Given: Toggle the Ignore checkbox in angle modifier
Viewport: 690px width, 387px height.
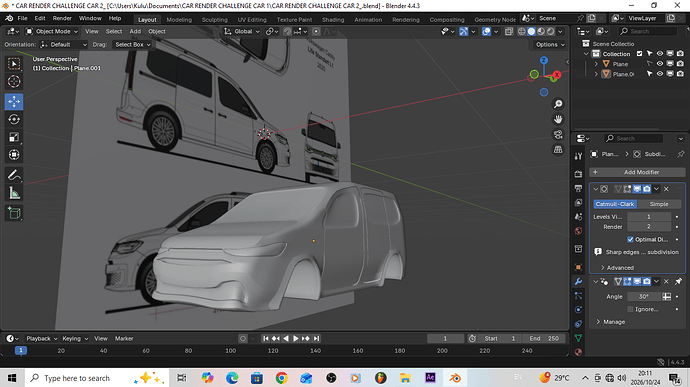Looking at the screenshot, I should pyautogui.click(x=630, y=310).
